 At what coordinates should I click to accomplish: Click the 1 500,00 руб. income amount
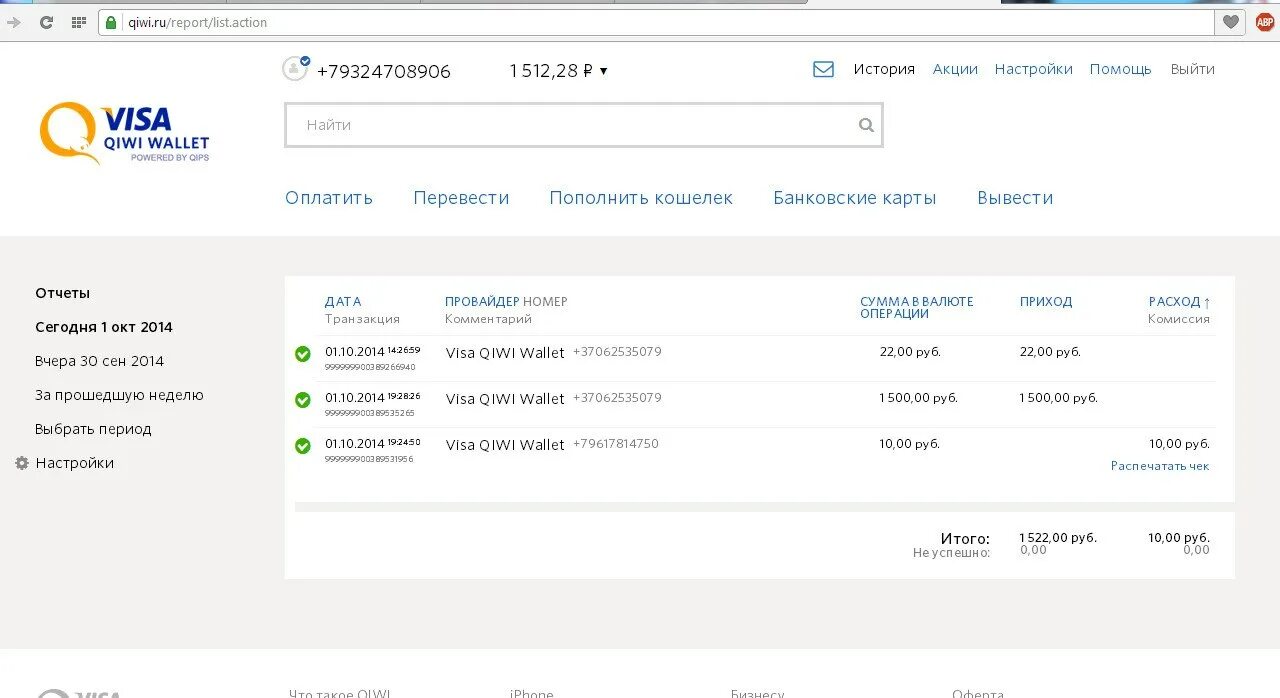click(1058, 398)
